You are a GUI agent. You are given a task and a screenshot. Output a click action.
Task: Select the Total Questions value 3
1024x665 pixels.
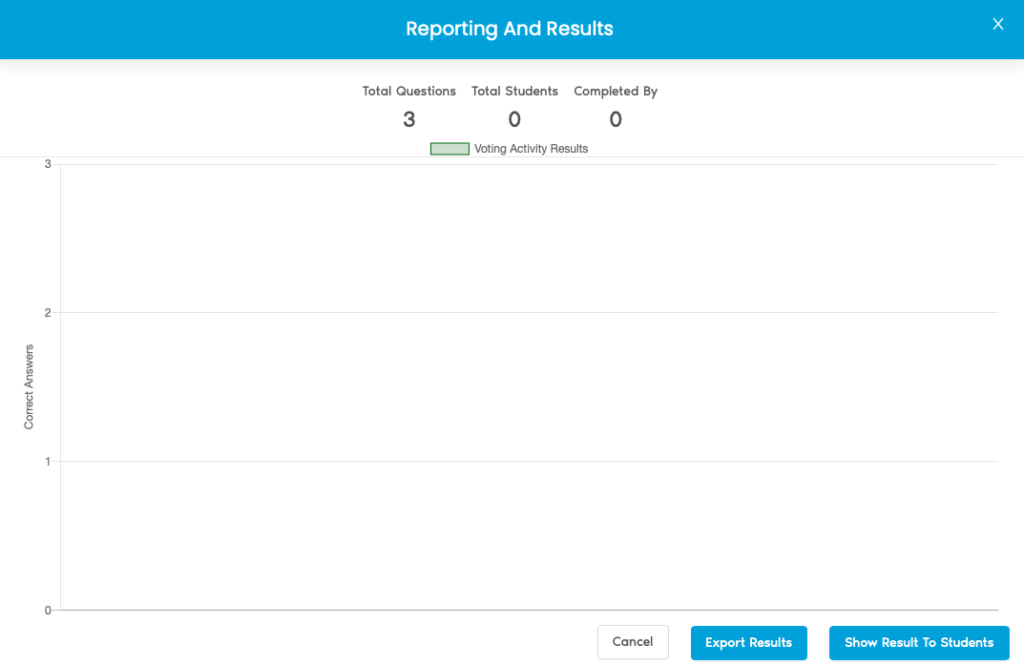pyautogui.click(x=409, y=120)
